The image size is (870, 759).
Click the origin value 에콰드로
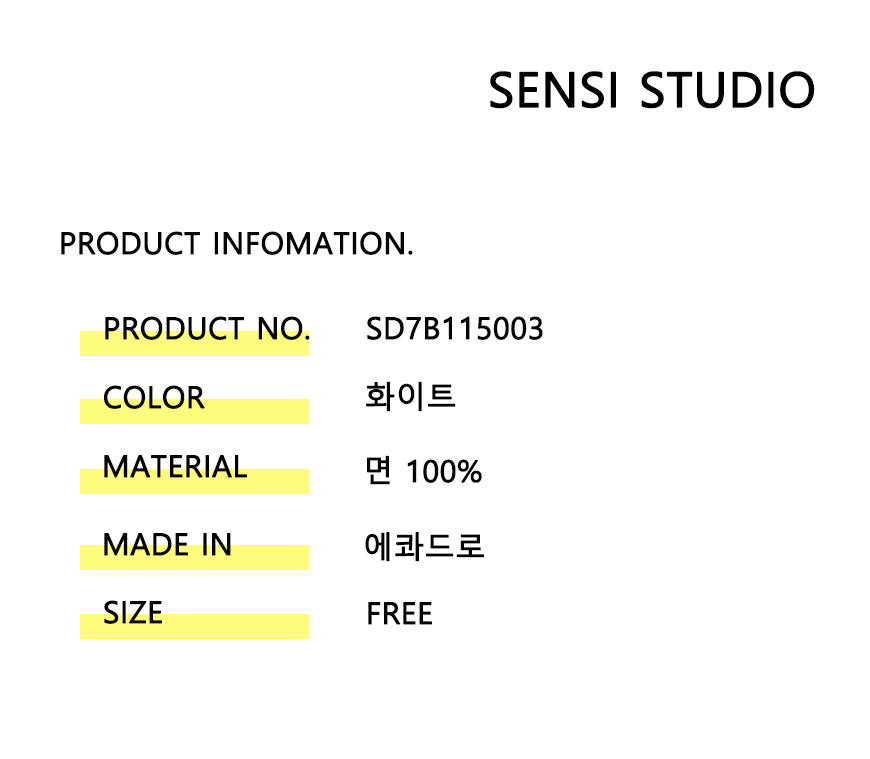pos(425,546)
